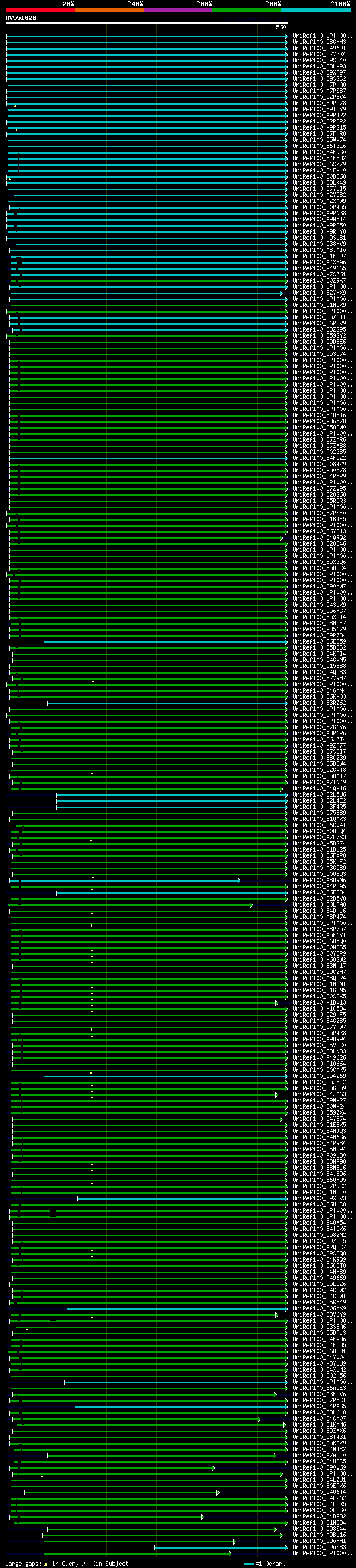Open hit UniRef100_A7AUF0

coord(319,1456)
